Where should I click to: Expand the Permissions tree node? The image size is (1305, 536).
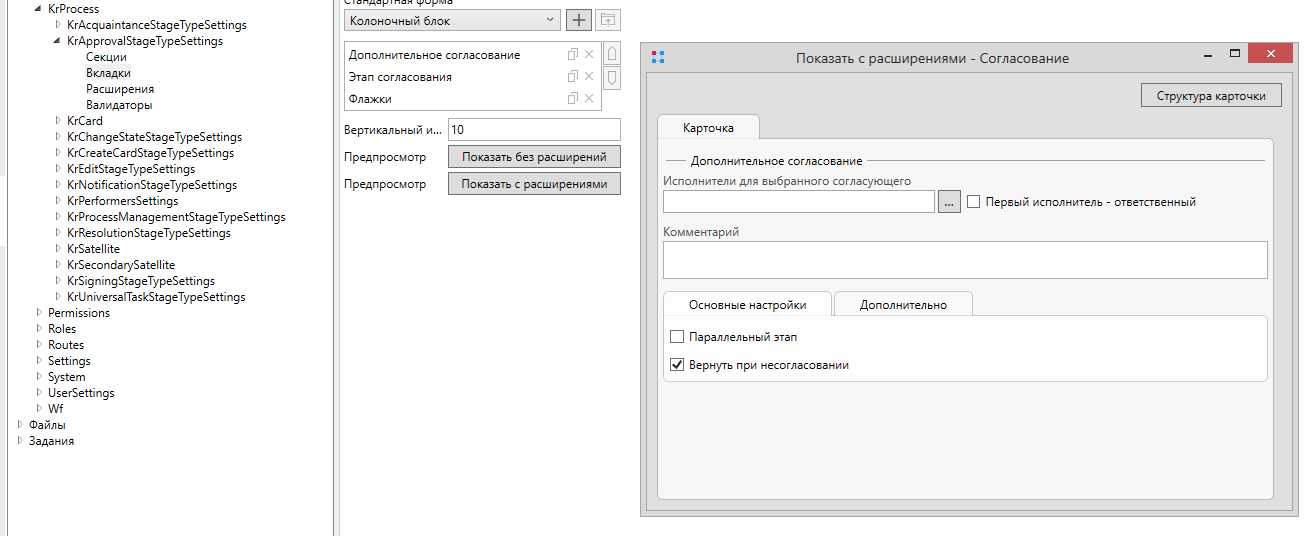pos(38,313)
